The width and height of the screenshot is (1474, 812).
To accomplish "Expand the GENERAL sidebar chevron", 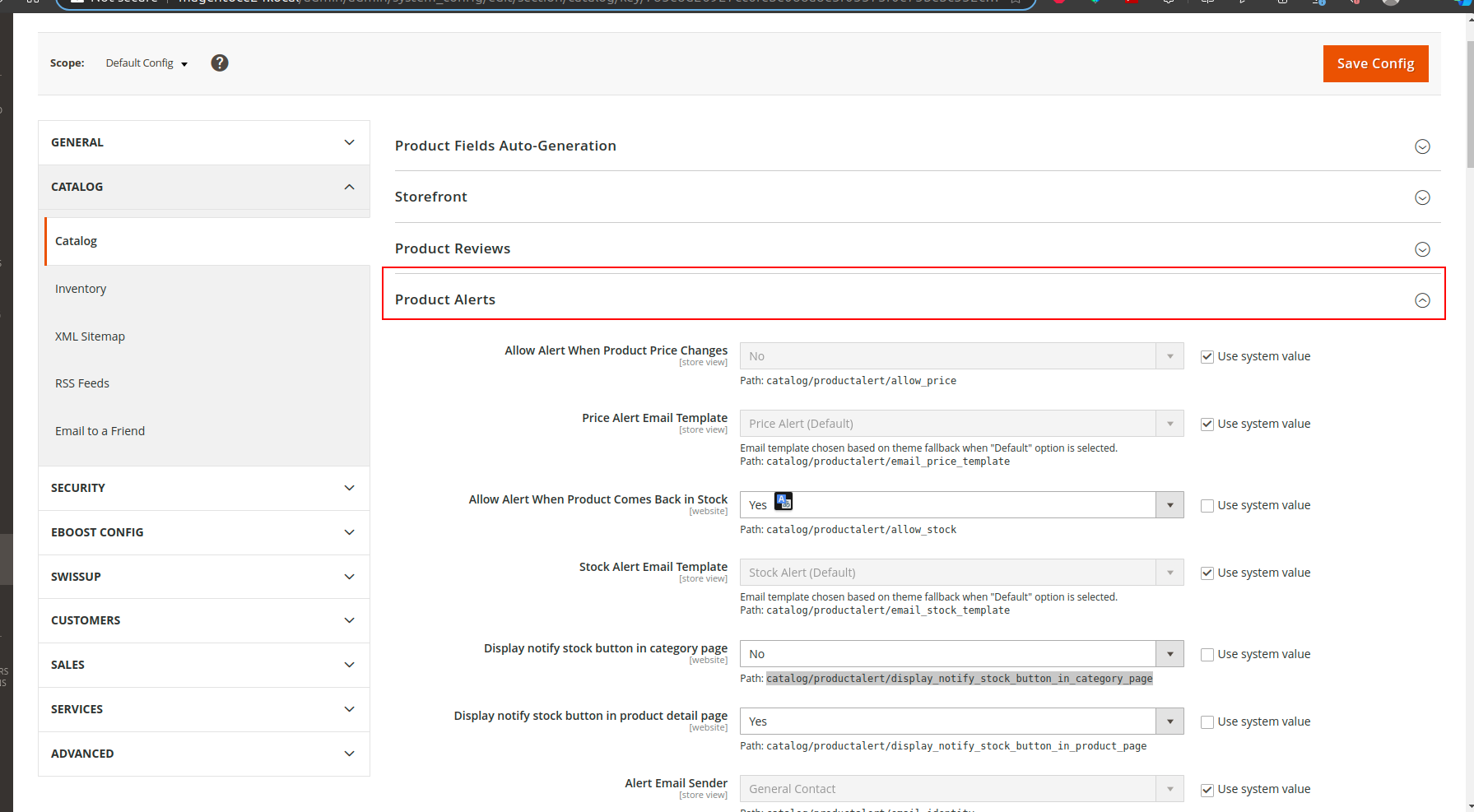I will click(349, 142).
